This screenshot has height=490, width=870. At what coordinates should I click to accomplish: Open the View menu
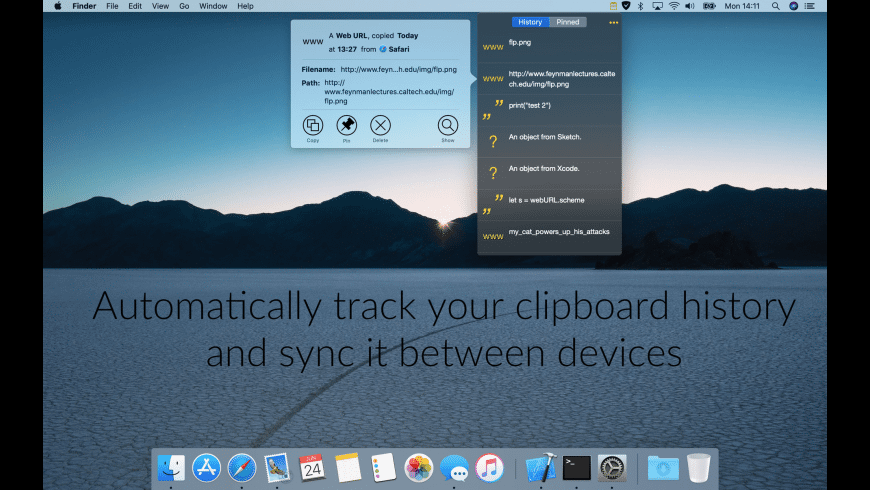click(x=160, y=6)
